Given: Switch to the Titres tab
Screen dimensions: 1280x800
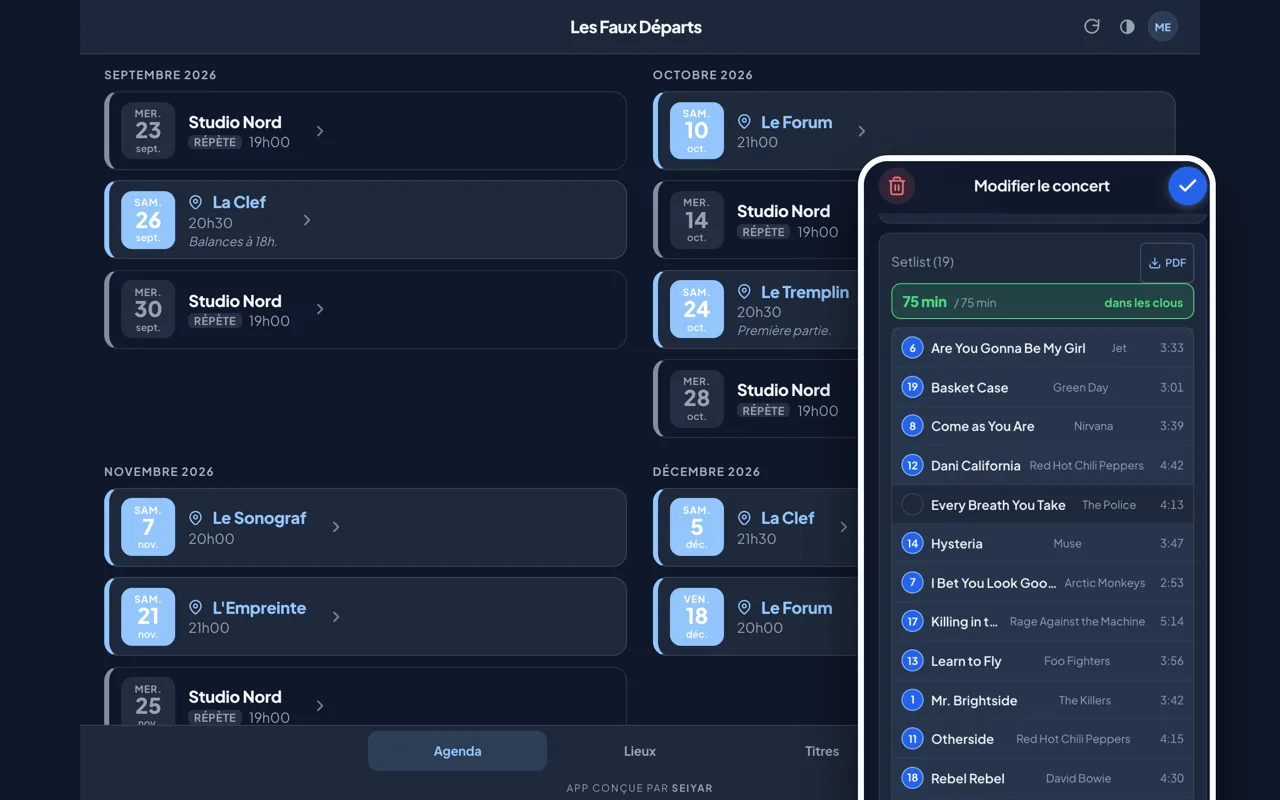Looking at the screenshot, I should [822, 751].
